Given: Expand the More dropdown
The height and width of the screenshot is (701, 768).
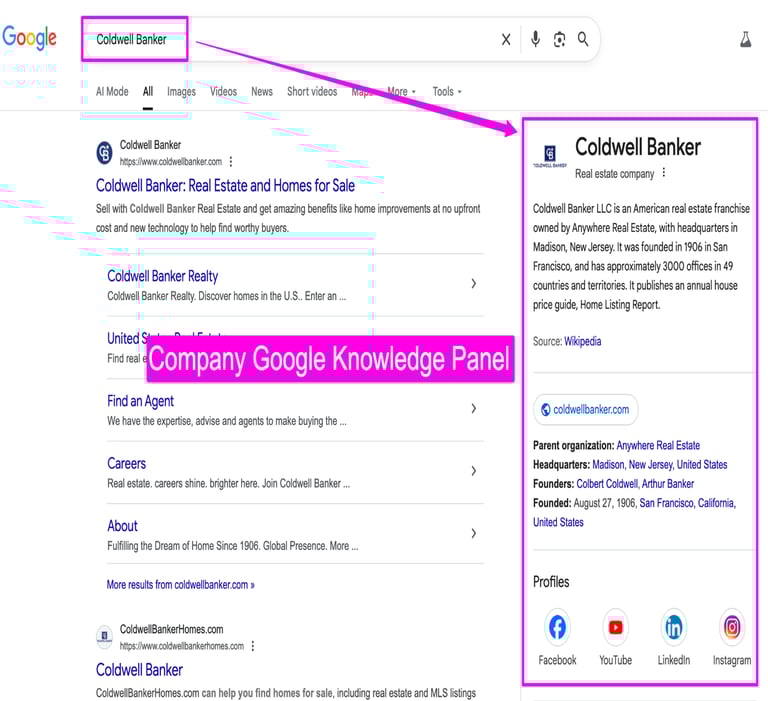Looking at the screenshot, I should (401, 92).
